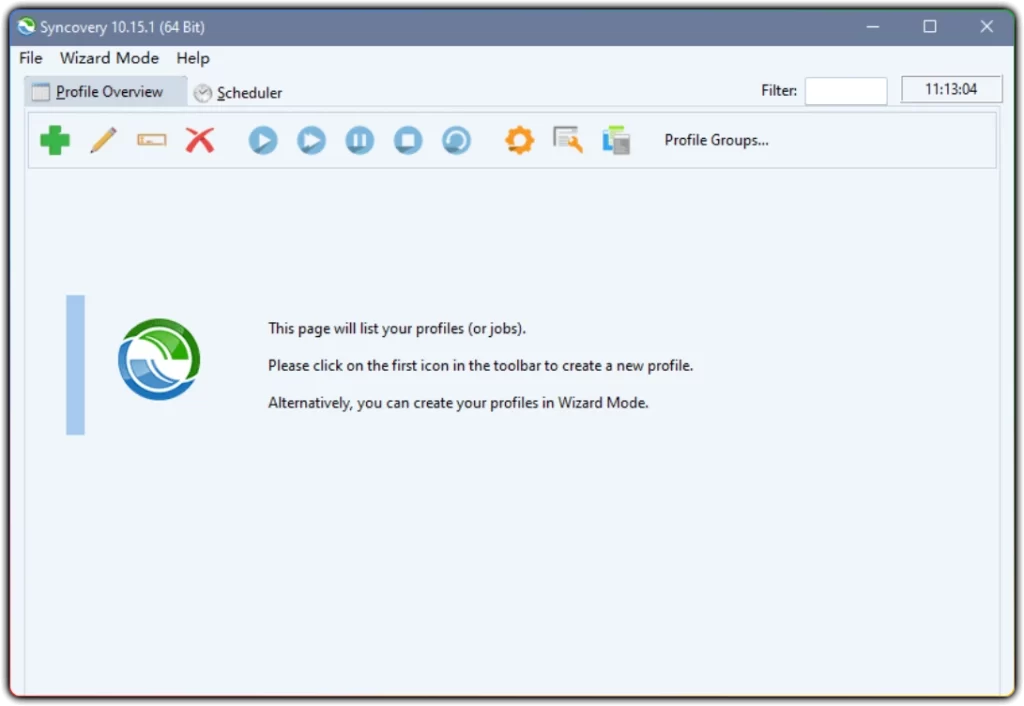Screen dimensions: 1024x706
Task: Open the Help menu
Action: pos(192,58)
